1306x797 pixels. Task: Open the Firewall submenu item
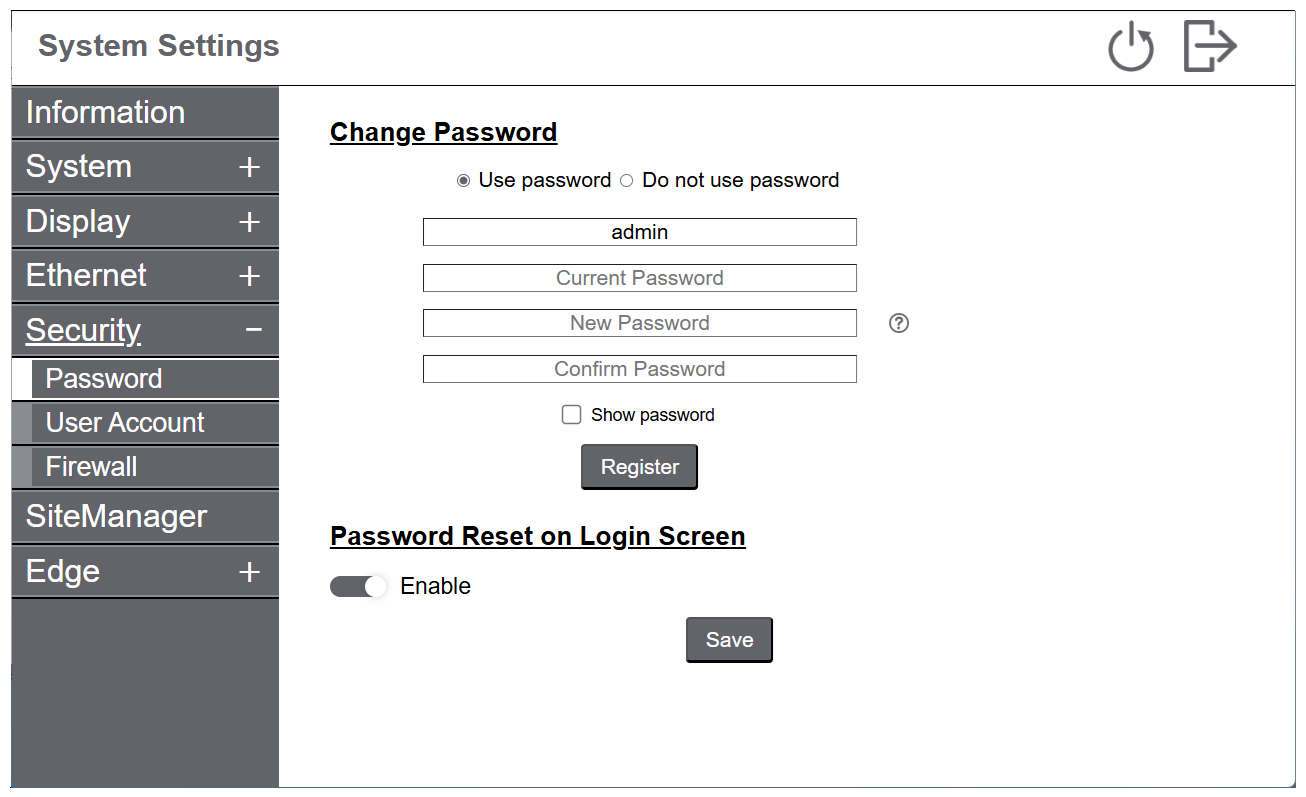point(92,467)
